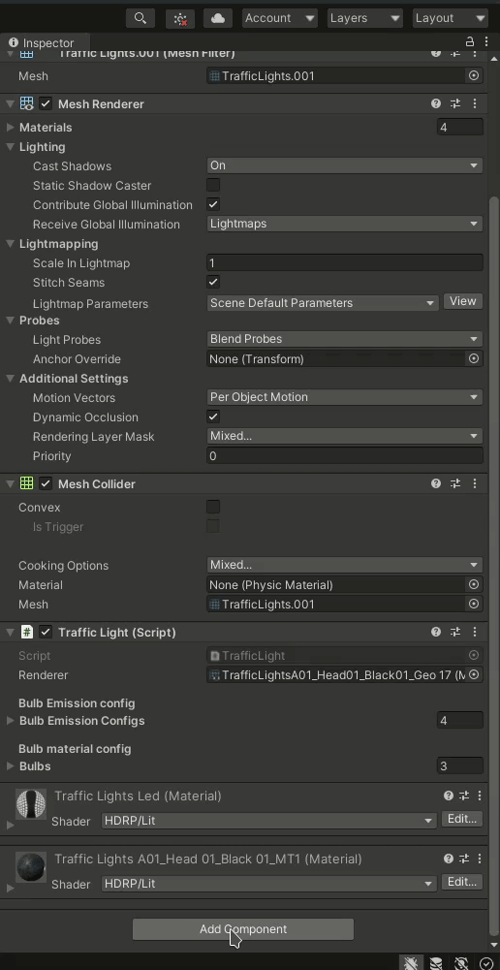Open the Layers menu
The image size is (500, 970).
(x=365, y=18)
